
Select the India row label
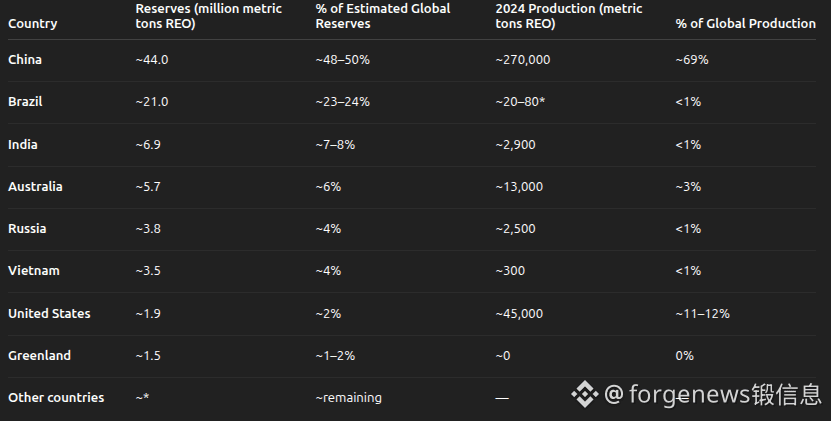(x=23, y=144)
